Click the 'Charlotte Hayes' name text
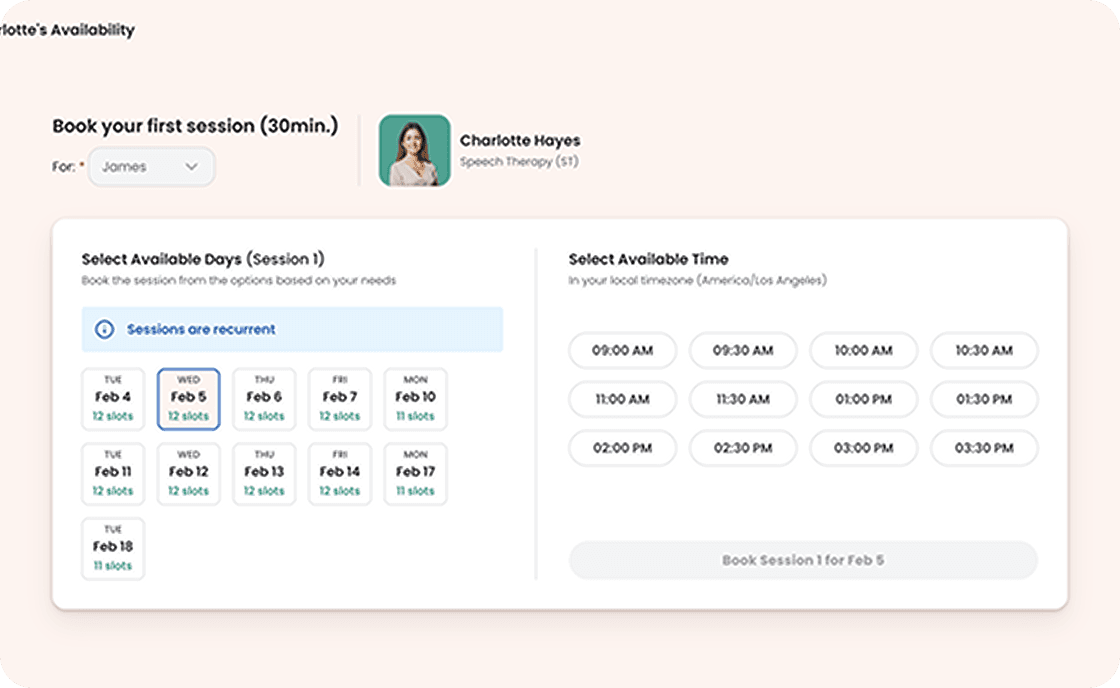The image size is (1120, 688). (520, 141)
